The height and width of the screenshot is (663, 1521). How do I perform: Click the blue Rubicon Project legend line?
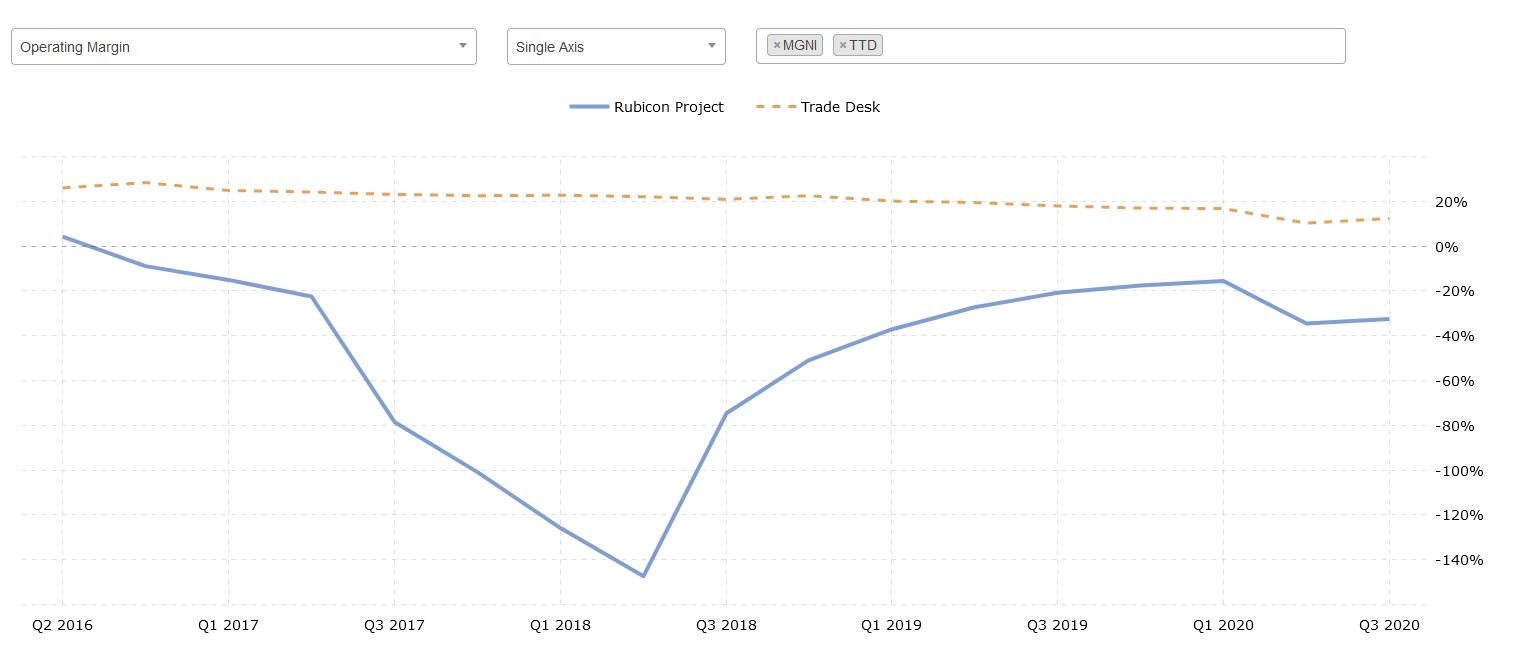[x=589, y=107]
